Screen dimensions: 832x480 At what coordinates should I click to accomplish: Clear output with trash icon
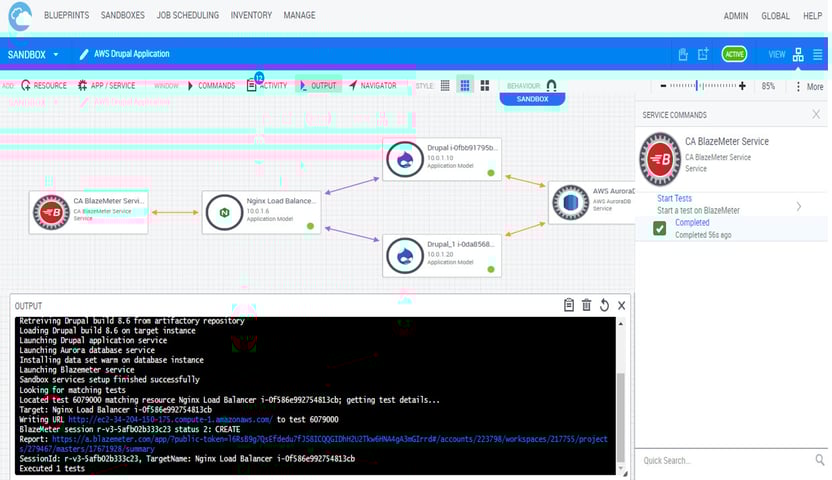point(586,305)
